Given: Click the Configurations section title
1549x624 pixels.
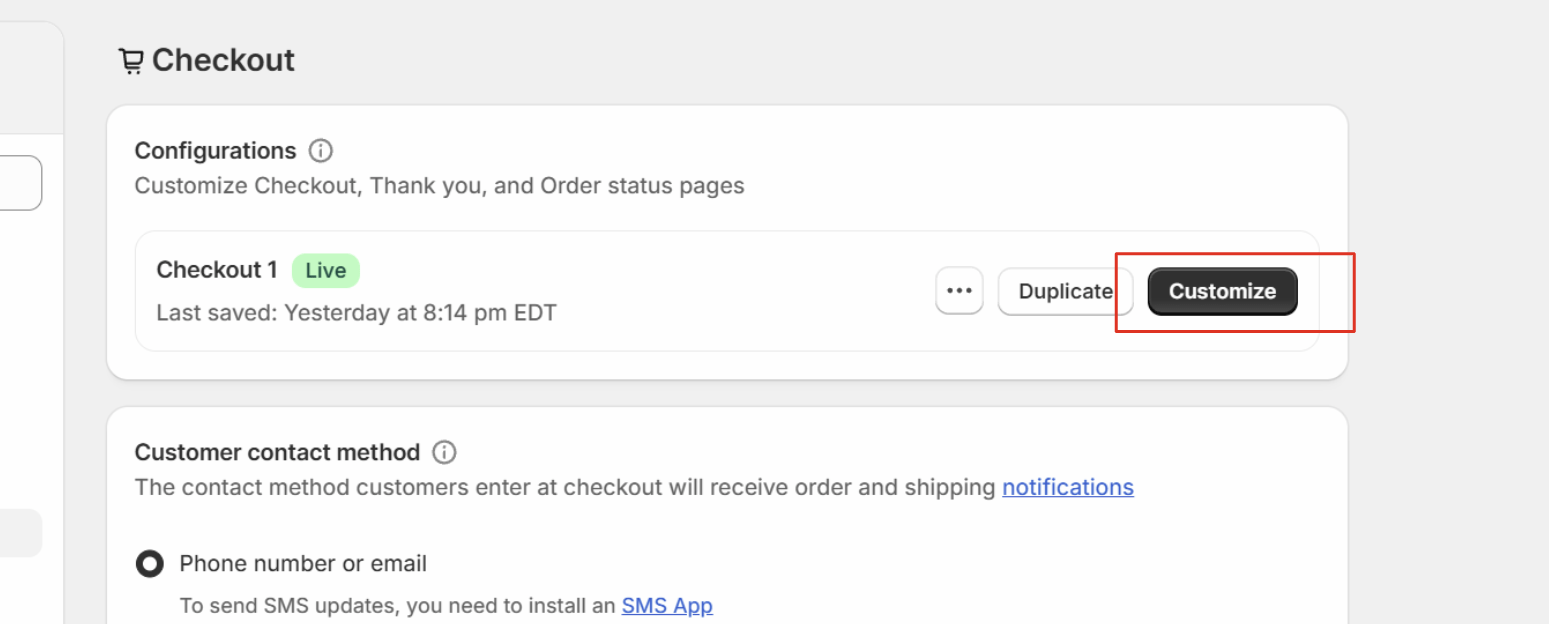Looking at the screenshot, I should pyautogui.click(x=215, y=151).
